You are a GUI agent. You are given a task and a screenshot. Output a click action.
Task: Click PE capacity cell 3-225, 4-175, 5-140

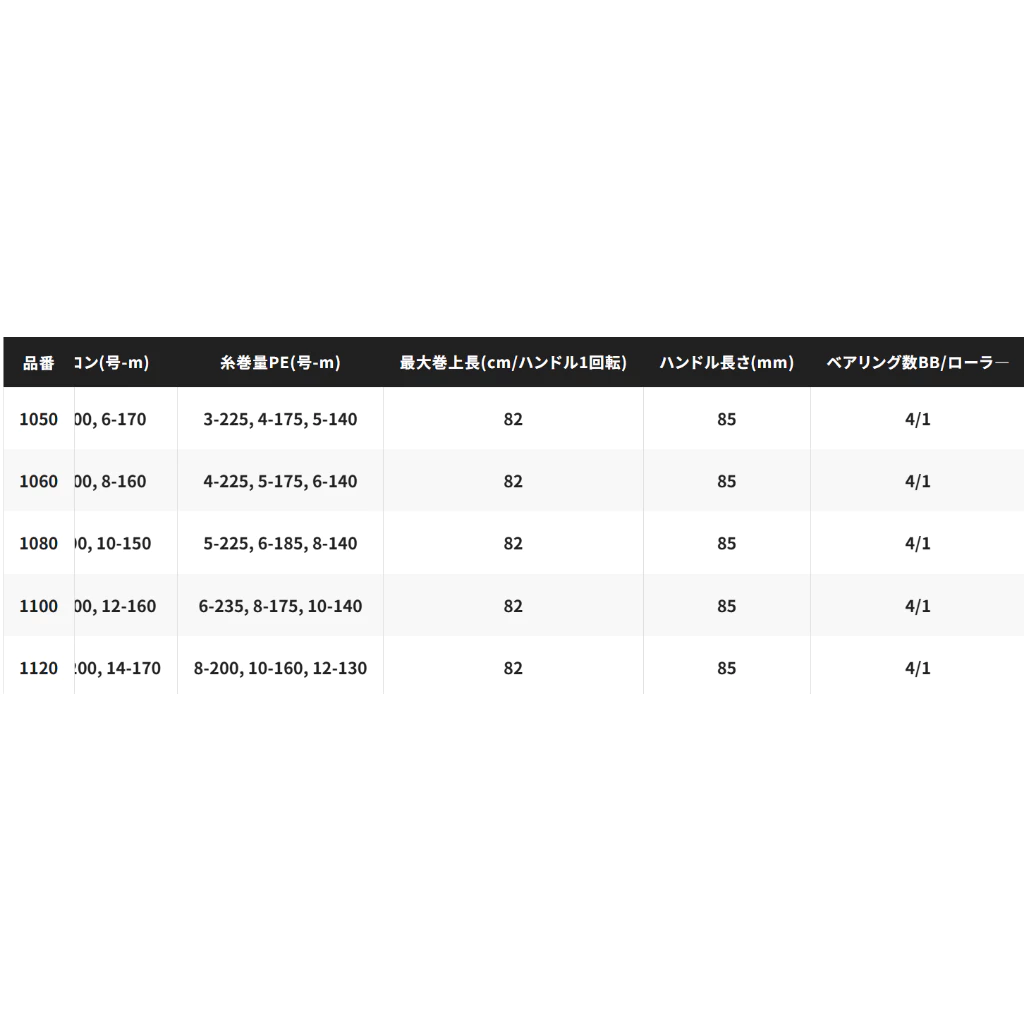[280, 419]
